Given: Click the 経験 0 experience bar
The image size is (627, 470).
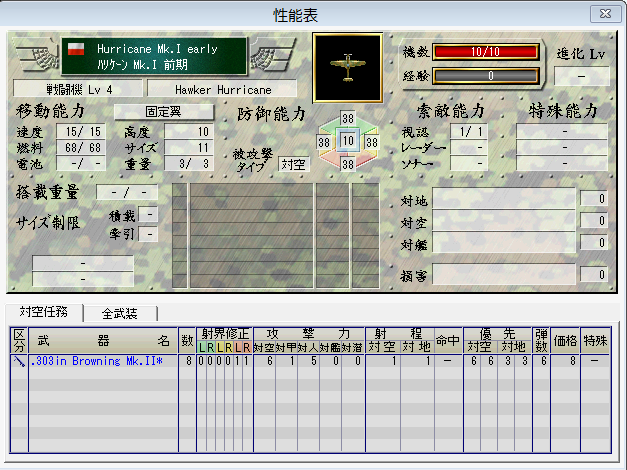Looking at the screenshot, I should [x=485, y=76].
